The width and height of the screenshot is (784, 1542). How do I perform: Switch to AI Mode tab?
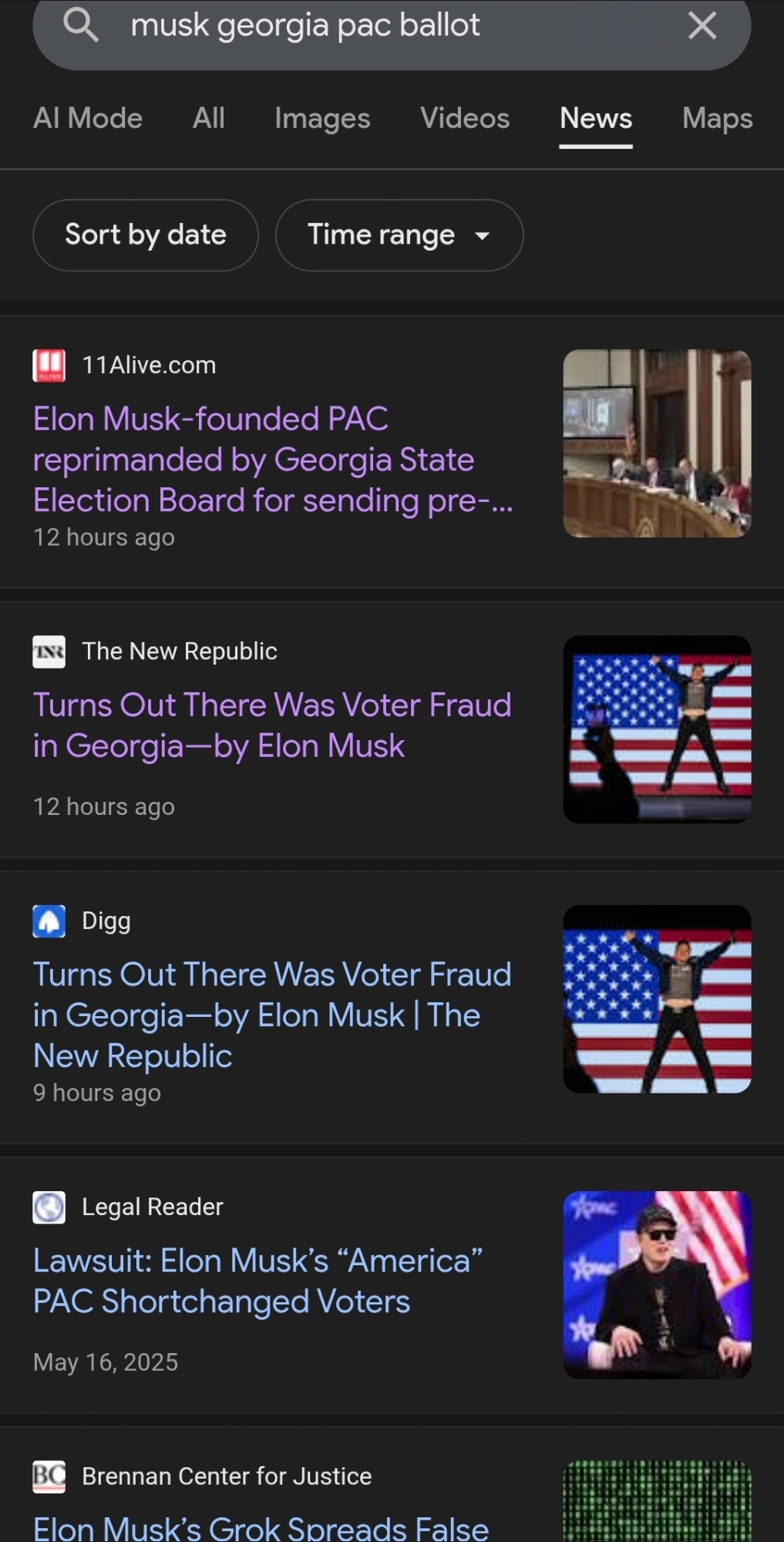pos(88,119)
